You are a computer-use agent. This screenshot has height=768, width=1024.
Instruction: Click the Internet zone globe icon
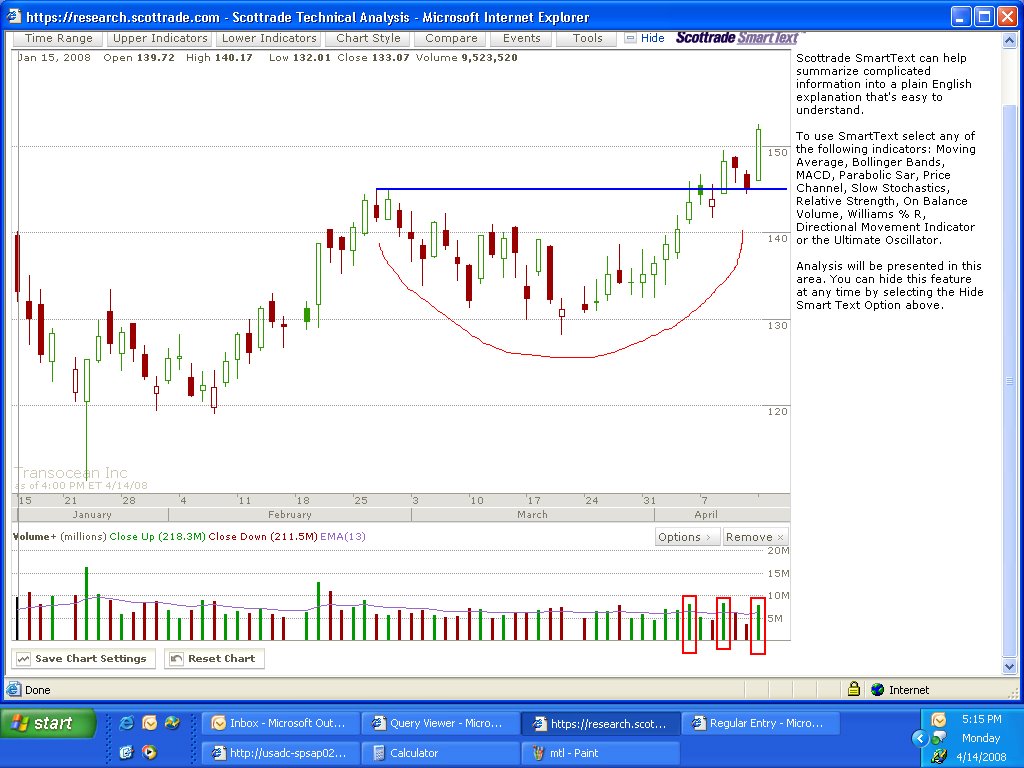click(878, 690)
